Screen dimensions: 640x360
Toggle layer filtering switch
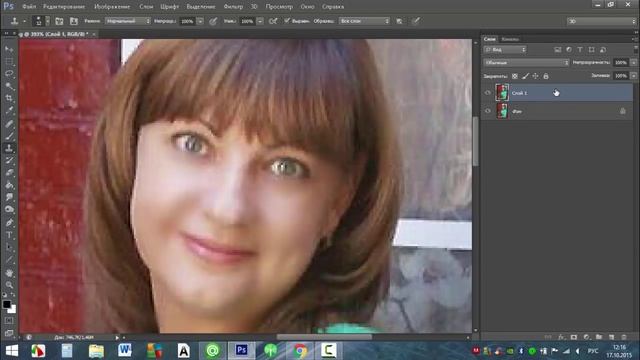pos(636,49)
